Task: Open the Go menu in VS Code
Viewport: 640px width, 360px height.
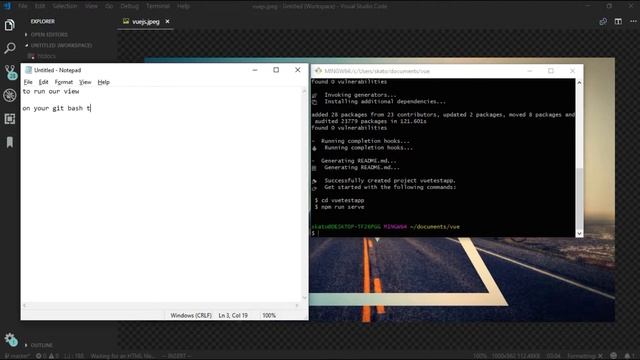Action: coord(109,6)
